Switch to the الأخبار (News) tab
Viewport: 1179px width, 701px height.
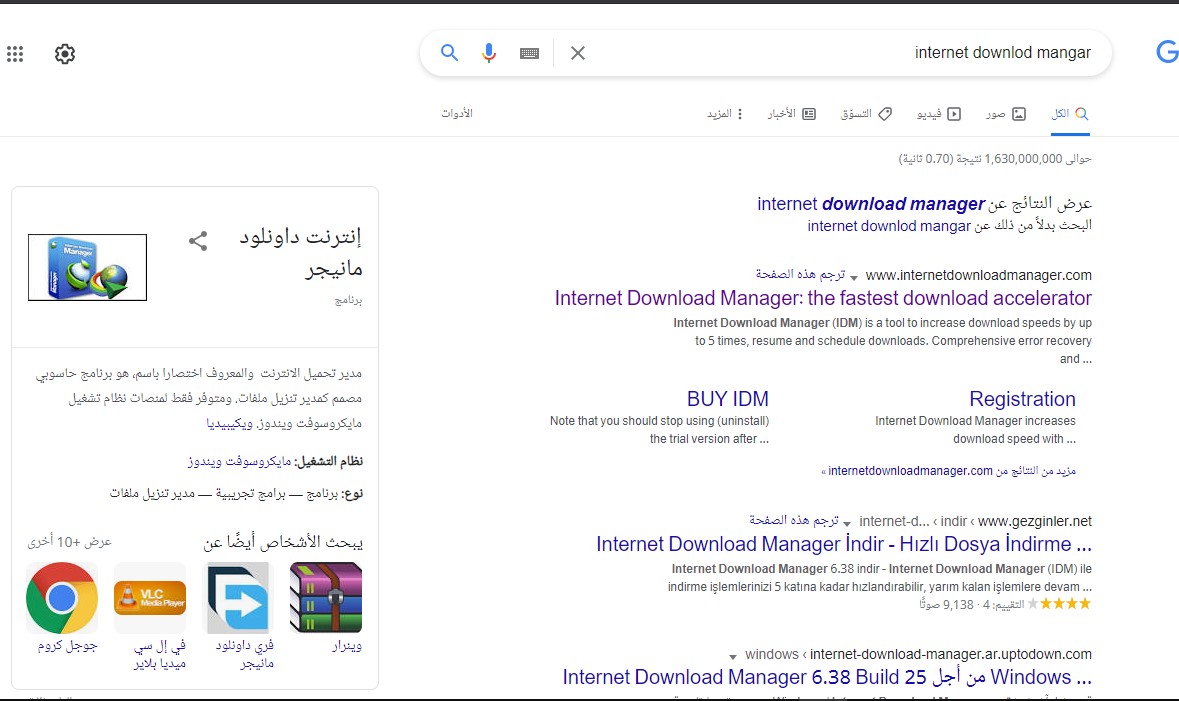point(792,114)
